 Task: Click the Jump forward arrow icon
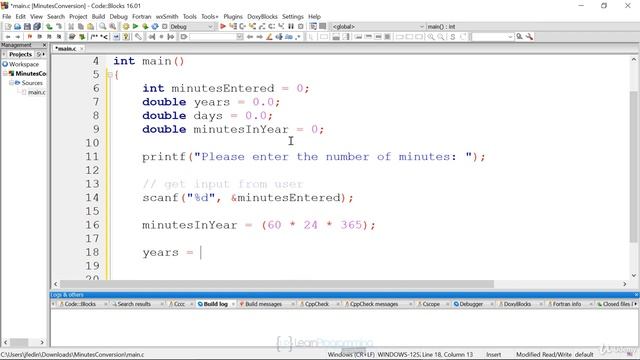tap(18, 37)
